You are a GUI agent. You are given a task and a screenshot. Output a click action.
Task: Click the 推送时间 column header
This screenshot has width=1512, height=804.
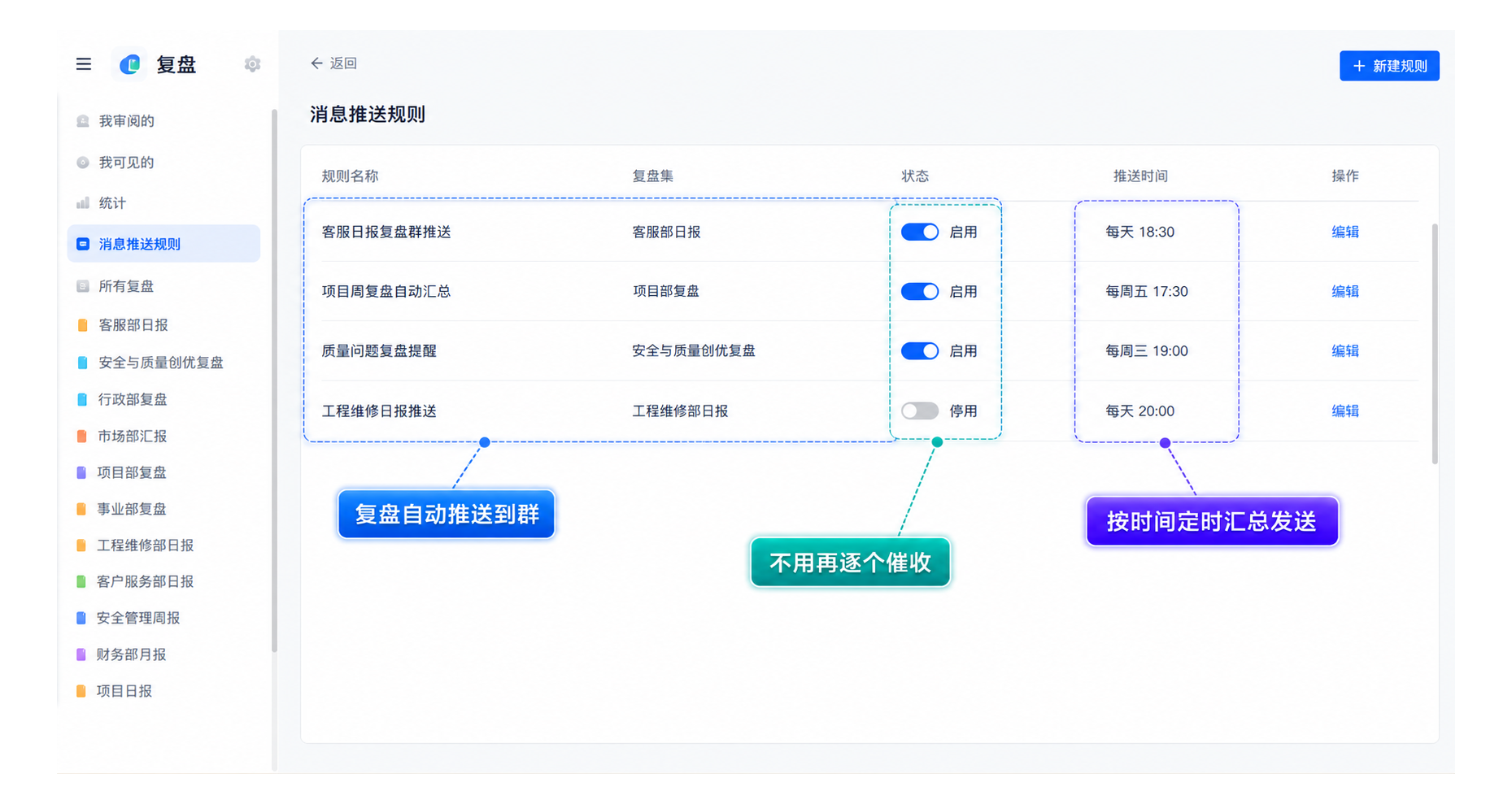(1140, 176)
